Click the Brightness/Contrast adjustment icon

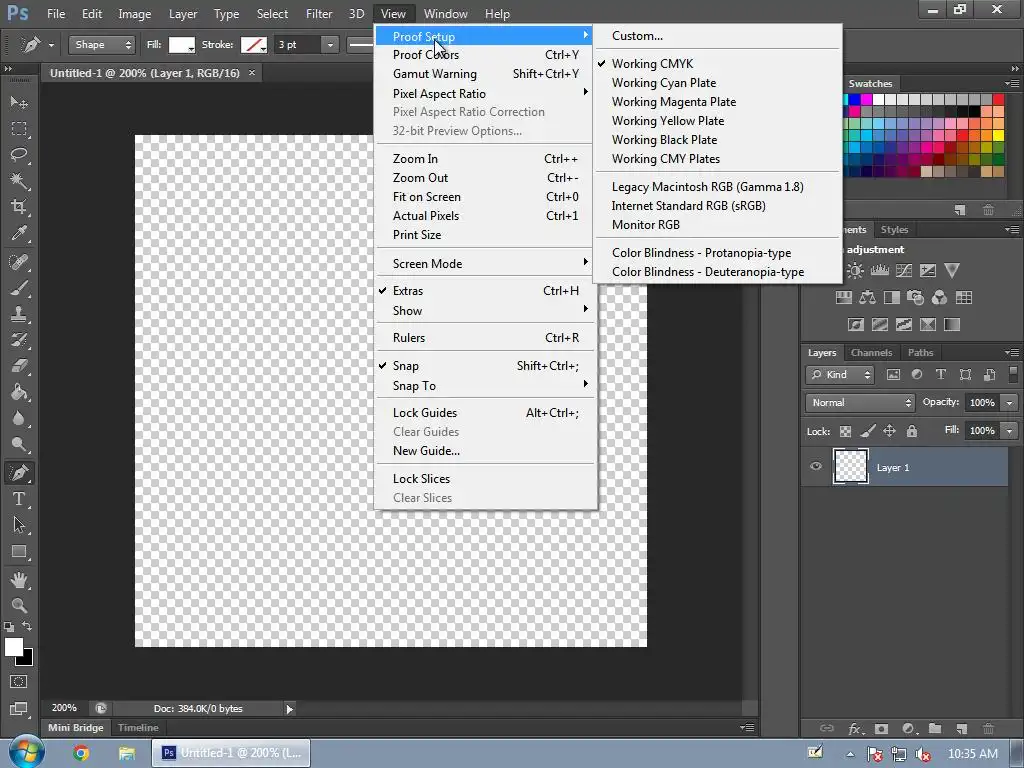(x=855, y=270)
